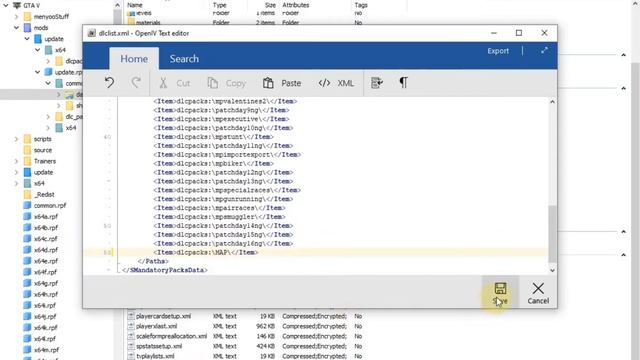Click the editor scrollbar up arrow
Viewport: 640px width, 360px height.
click(x=552, y=102)
